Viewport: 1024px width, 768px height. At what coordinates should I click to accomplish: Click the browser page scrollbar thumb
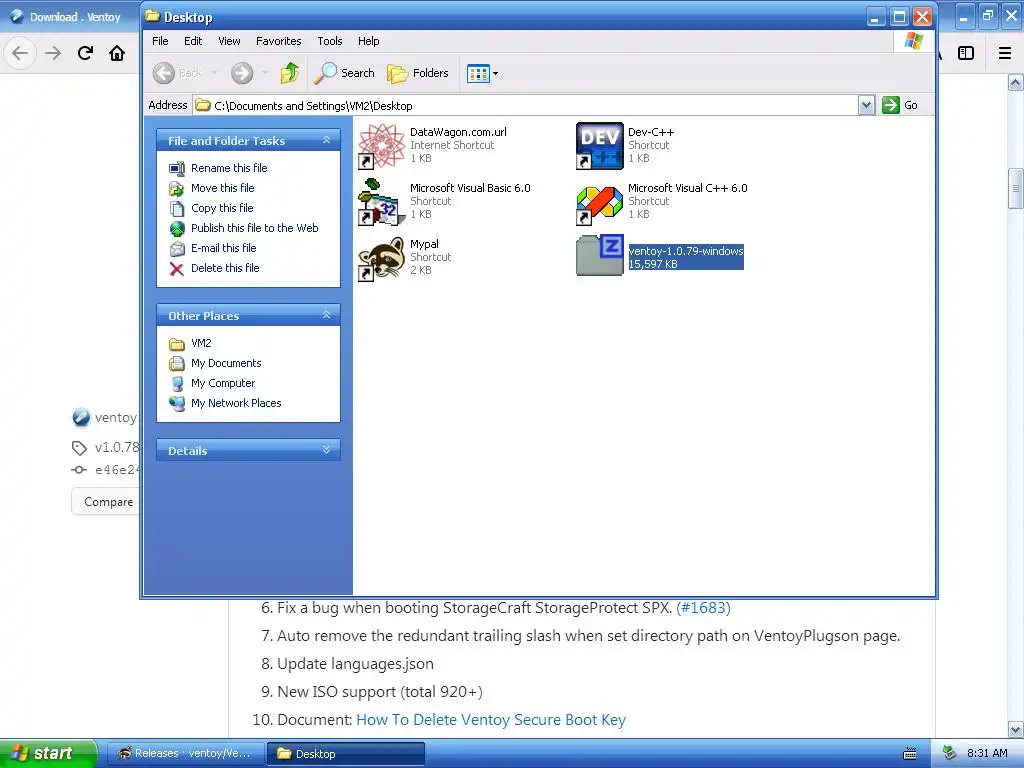[x=1016, y=189]
